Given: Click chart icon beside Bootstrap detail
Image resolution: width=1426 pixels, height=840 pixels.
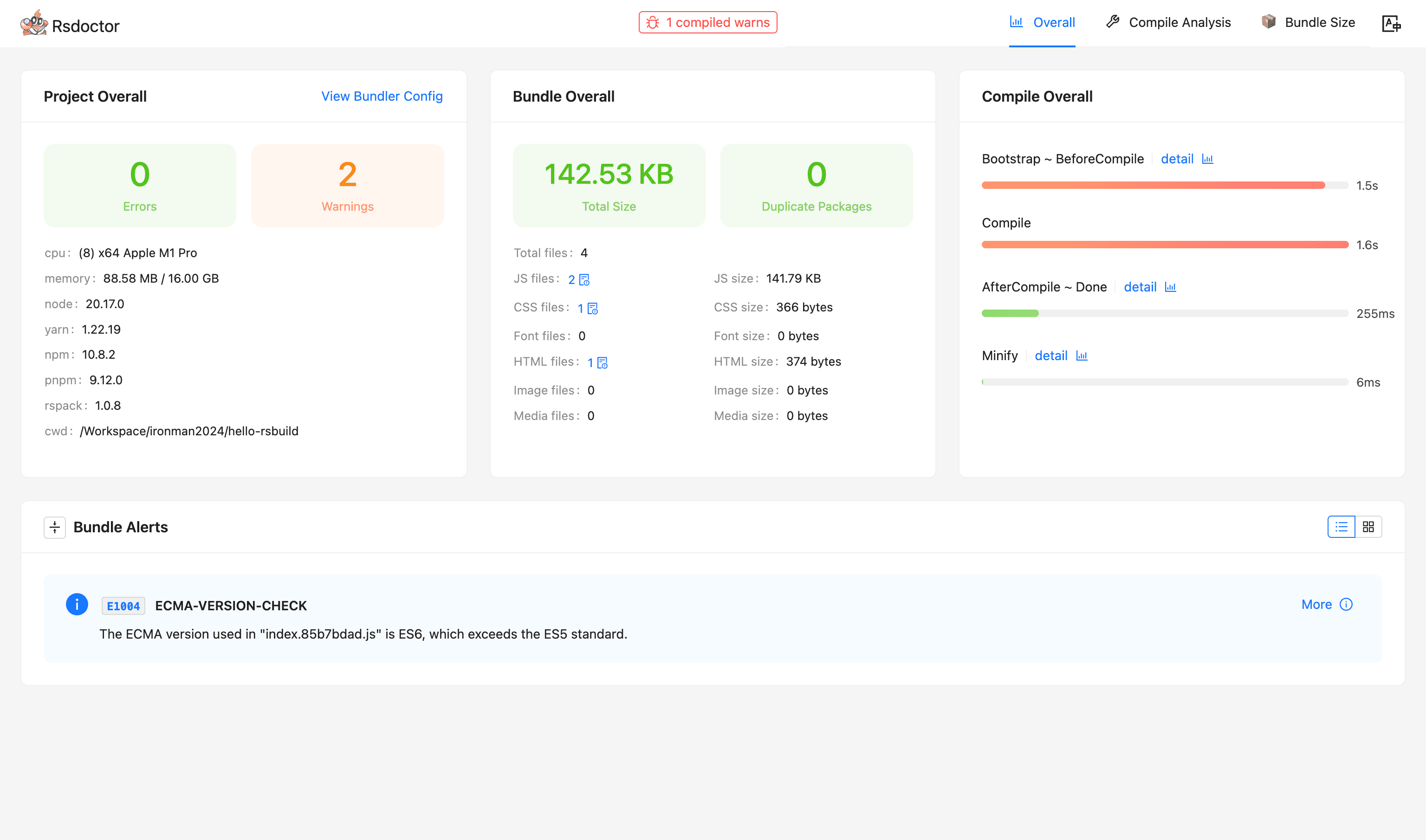Looking at the screenshot, I should 1207,160.
